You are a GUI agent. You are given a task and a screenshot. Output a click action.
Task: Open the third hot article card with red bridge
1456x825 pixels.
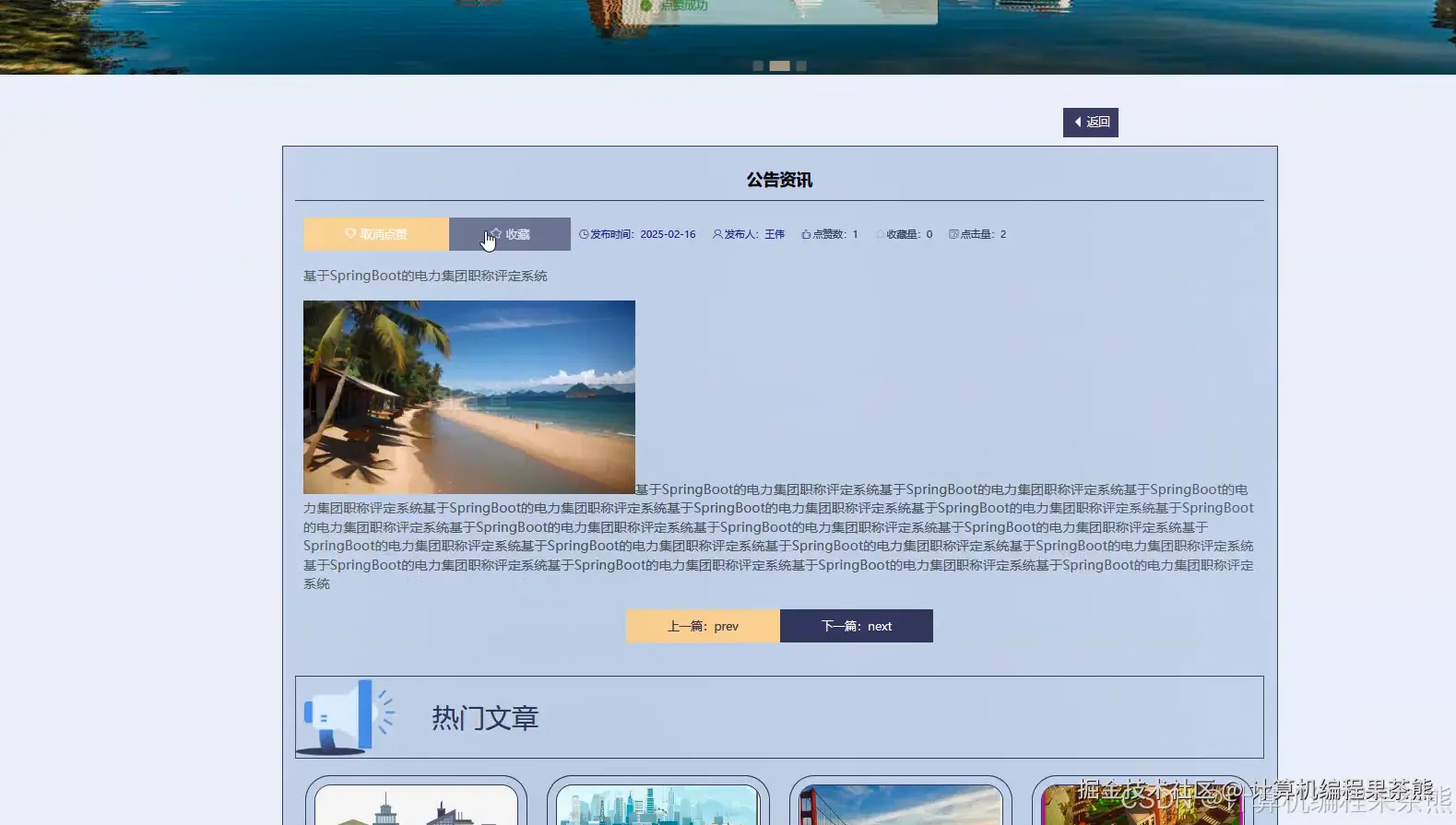coord(901,801)
